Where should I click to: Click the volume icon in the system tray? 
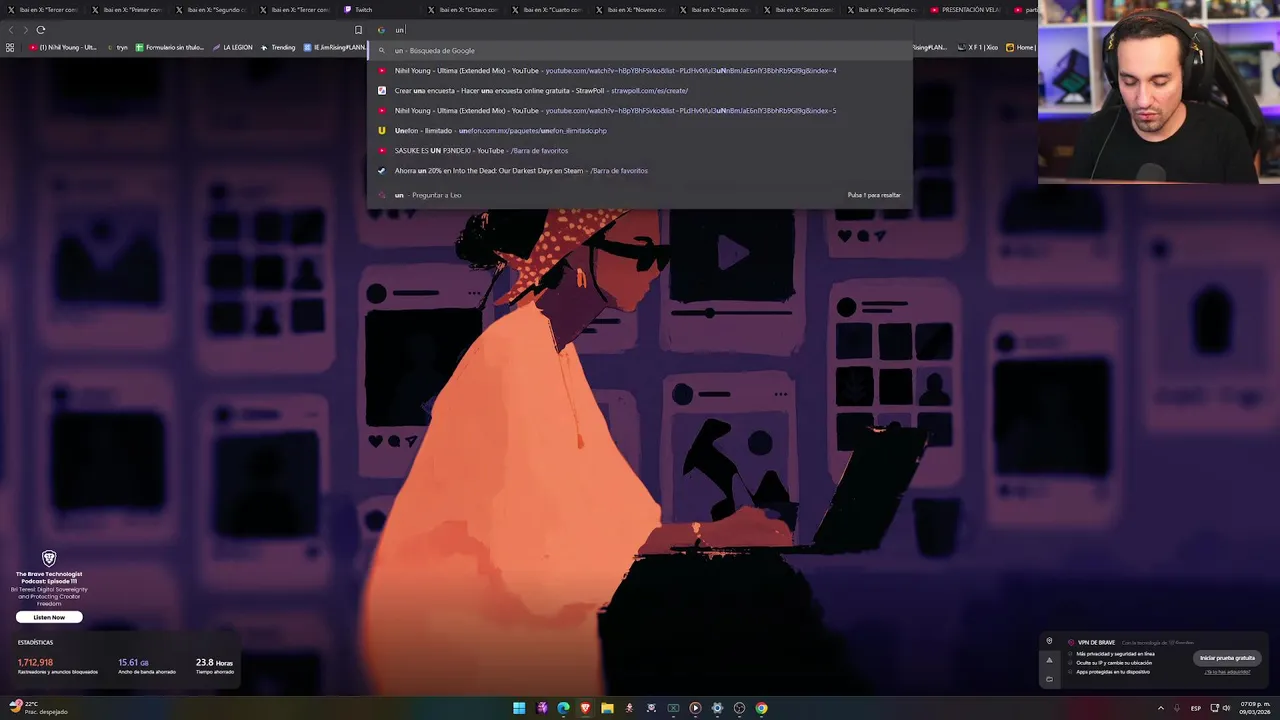[1227, 708]
